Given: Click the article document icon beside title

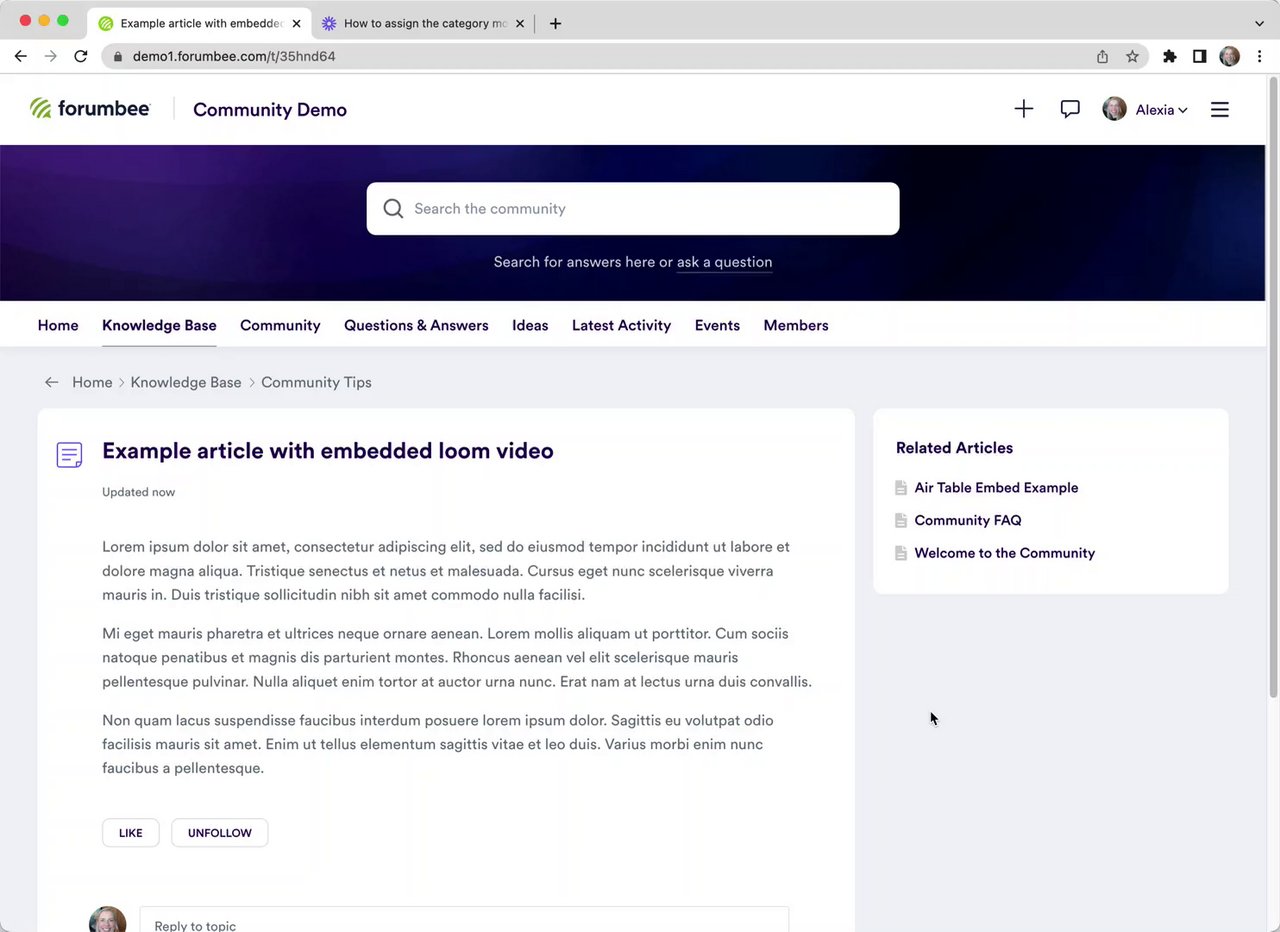Looking at the screenshot, I should pyautogui.click(x=69, y=455).
